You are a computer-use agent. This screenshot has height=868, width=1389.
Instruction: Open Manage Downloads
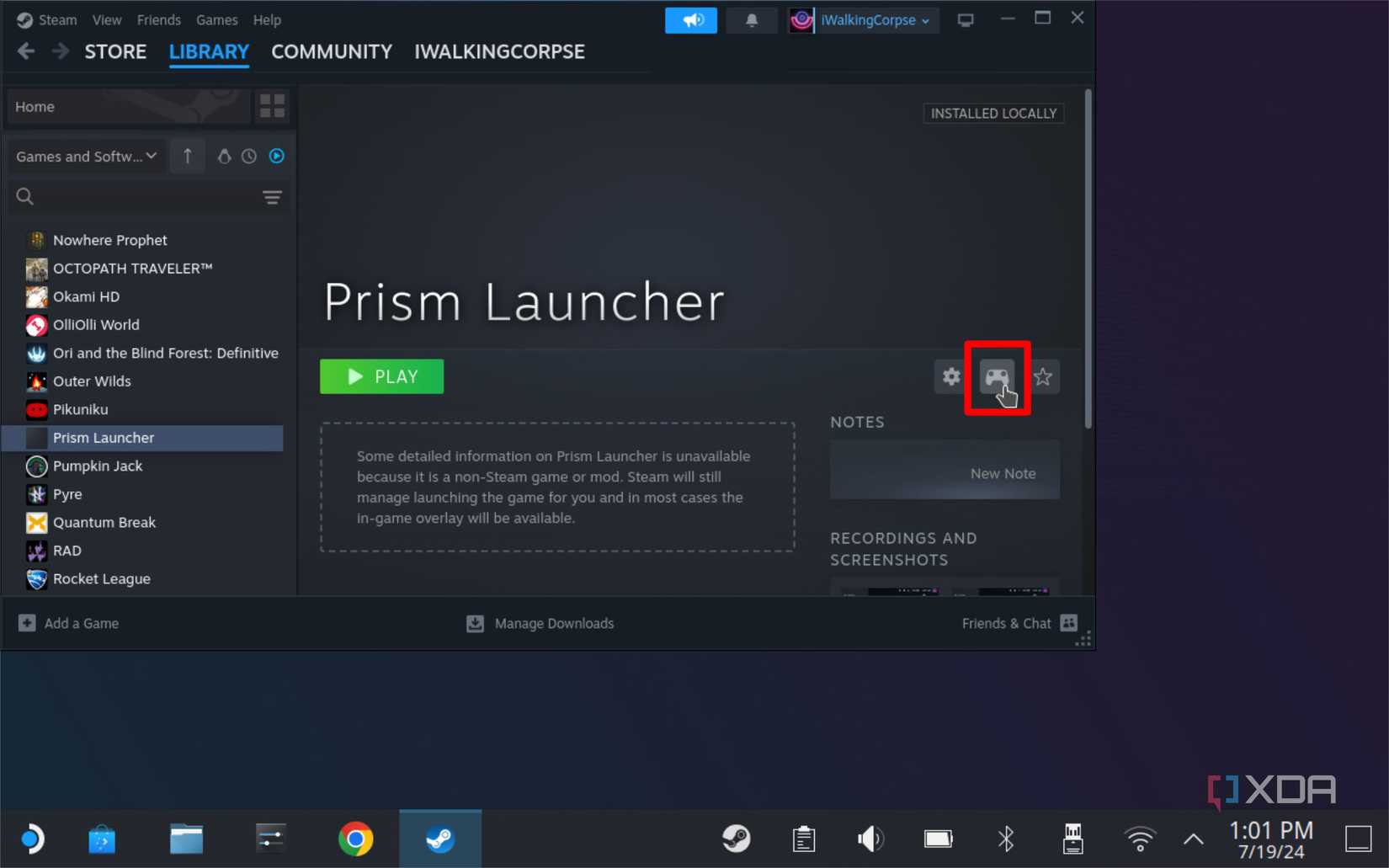click(540, 623)
